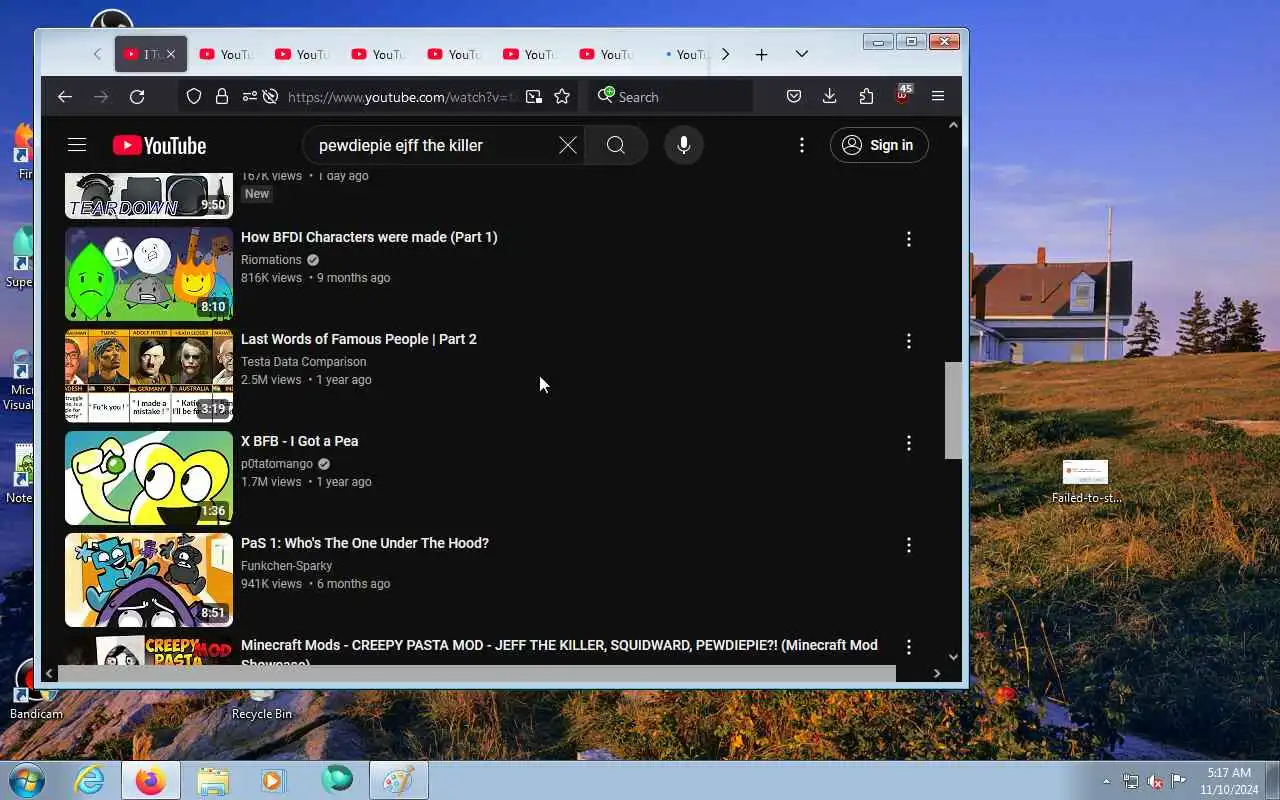Open Windows Explorer folder from taskbar
Screen dimensions: 1280x800
[x=212, y=780]
